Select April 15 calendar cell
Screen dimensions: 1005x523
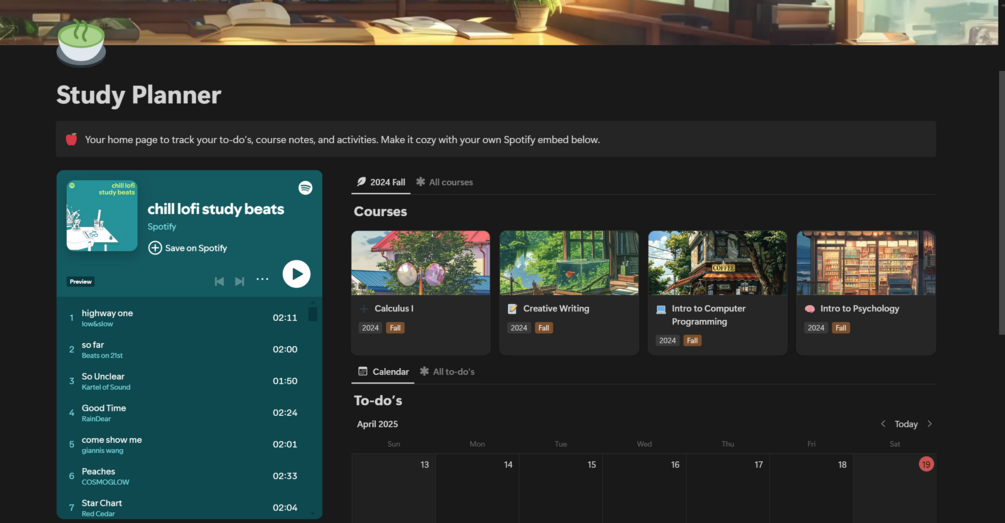(x=561, y=488)
